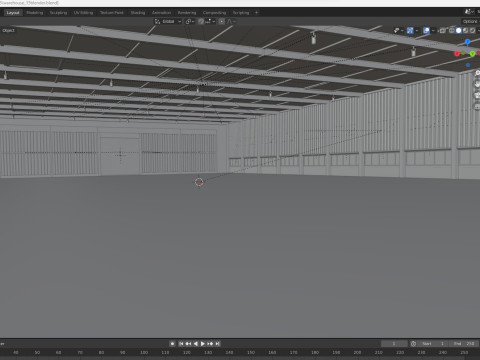Click the Object menu in viewport header

(8, 30)
